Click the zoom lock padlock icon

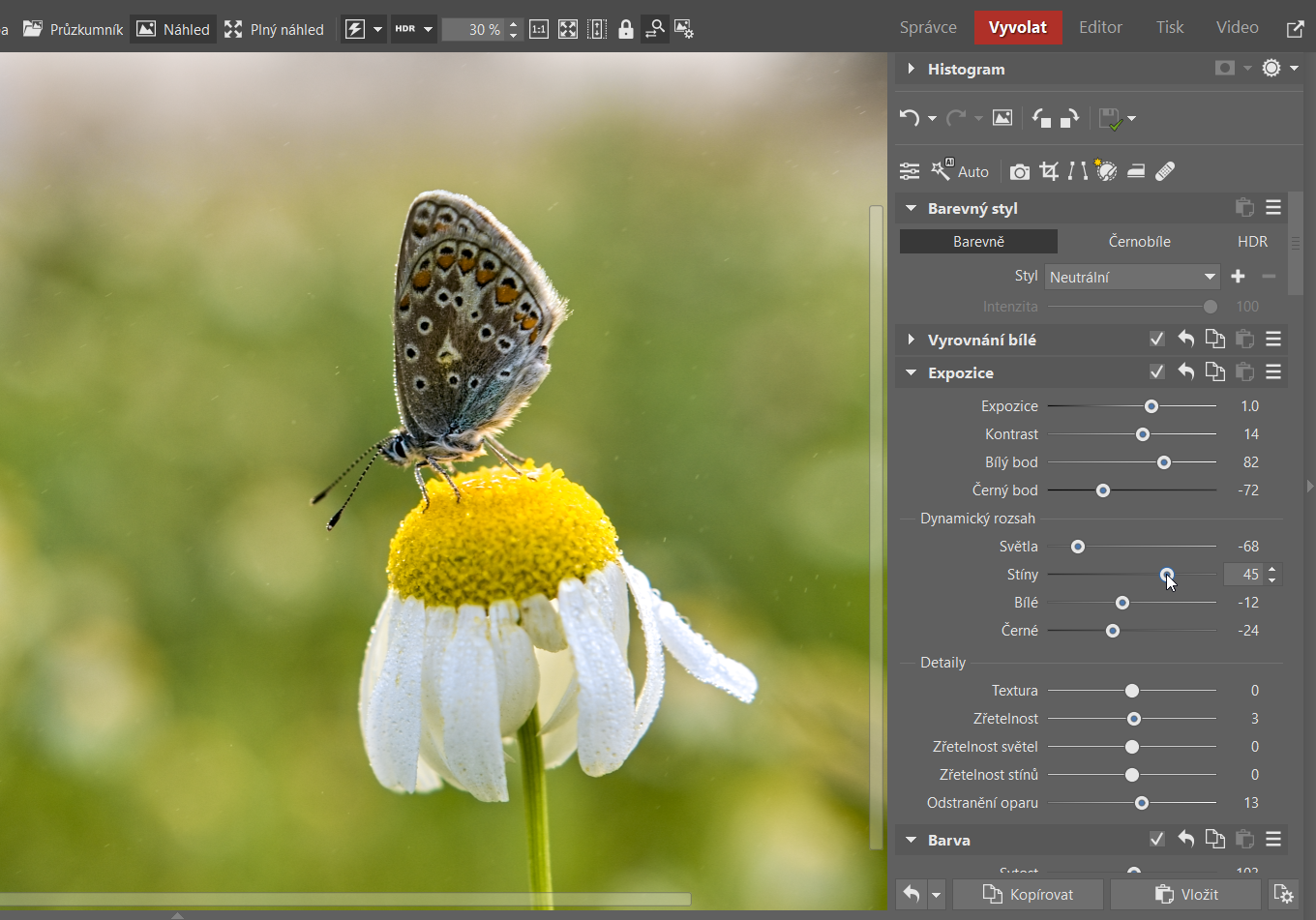pos(626,29)
